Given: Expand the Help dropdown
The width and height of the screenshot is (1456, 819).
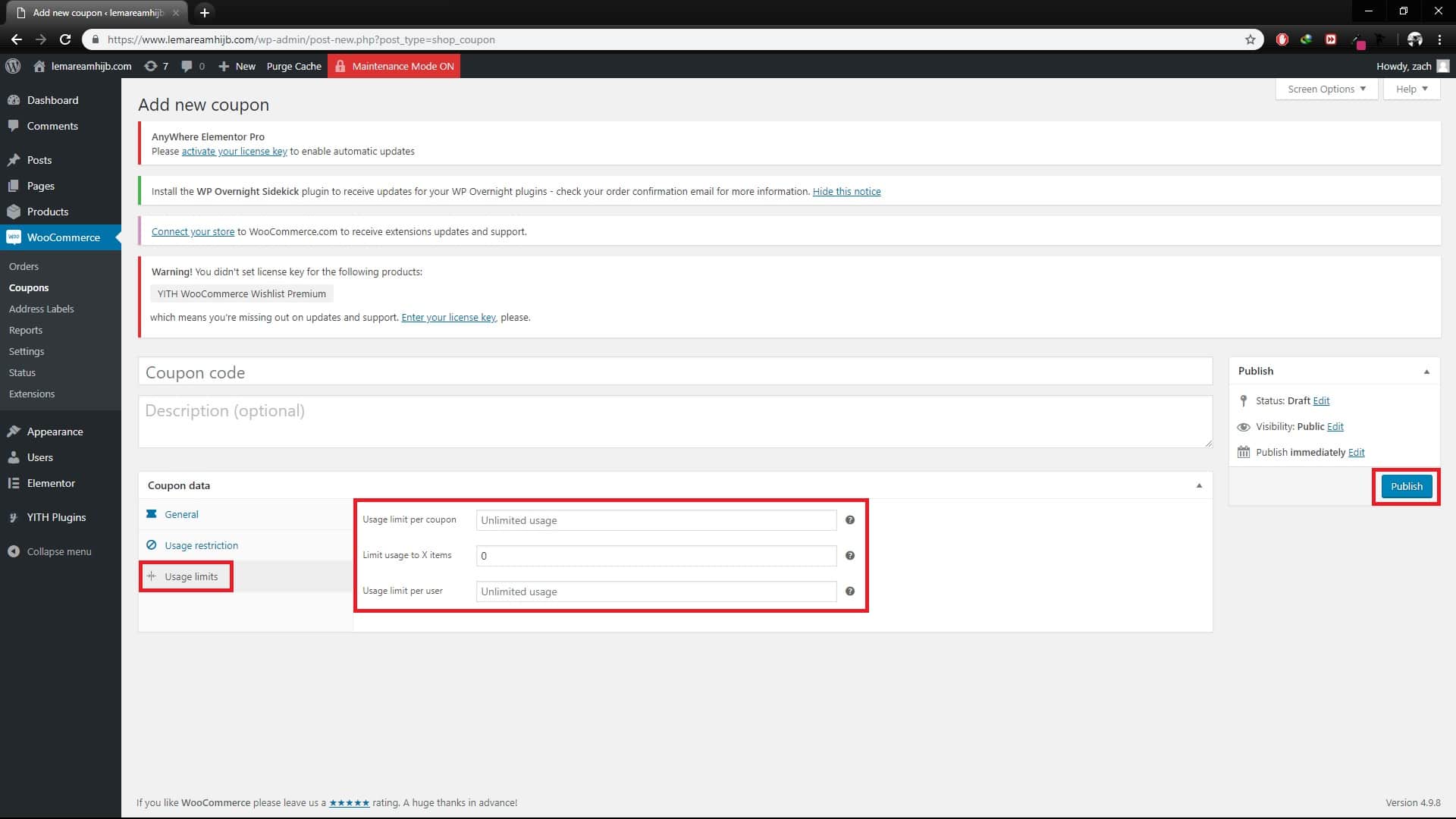Looking at the screenshot, I should 1411,89.
